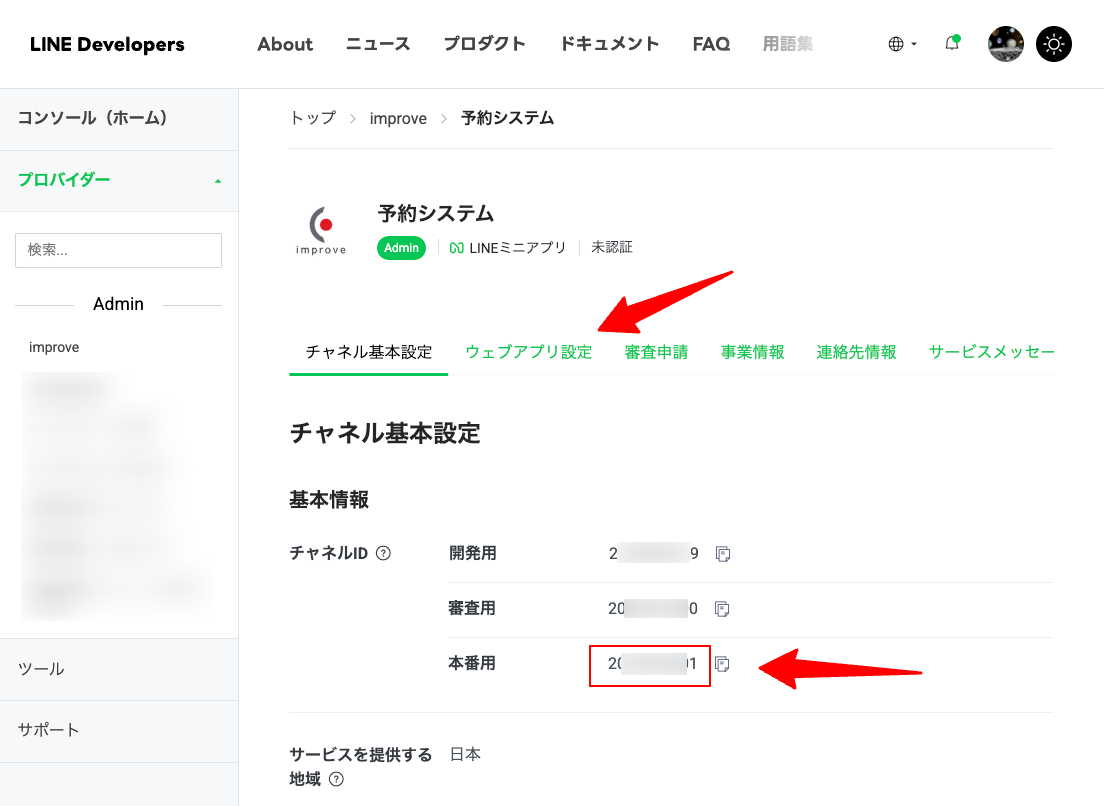Show help for サービスを提供する地域
Image resolution: width=1104 pixels, height=806 pixels.
pyautogui.click(x=336, y=779)
